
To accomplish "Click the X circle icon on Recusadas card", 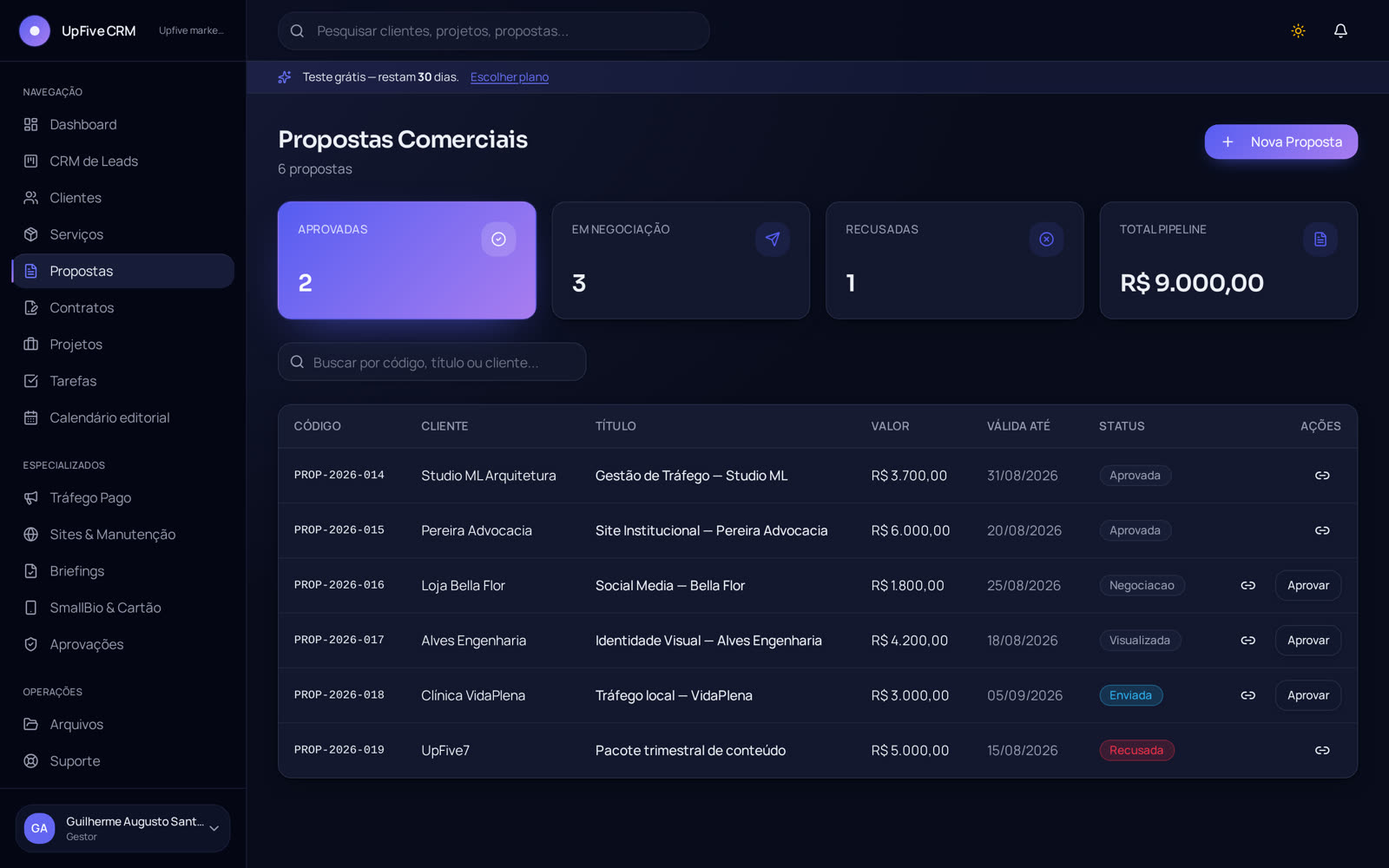I will (1046, 239).
